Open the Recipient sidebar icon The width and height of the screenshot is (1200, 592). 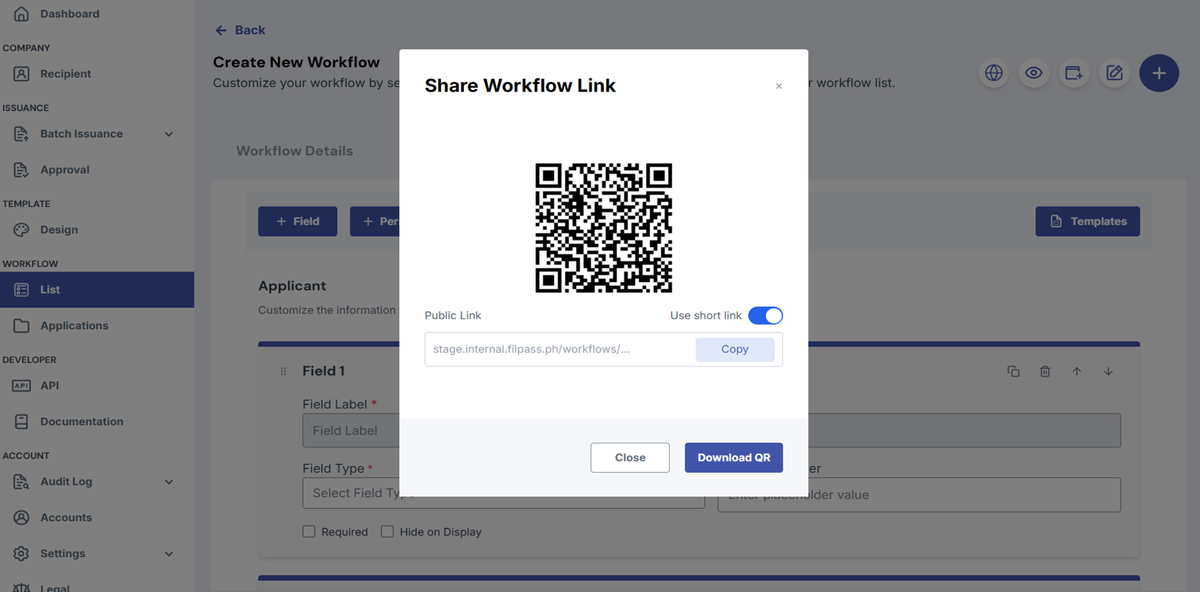pos(21,74)
